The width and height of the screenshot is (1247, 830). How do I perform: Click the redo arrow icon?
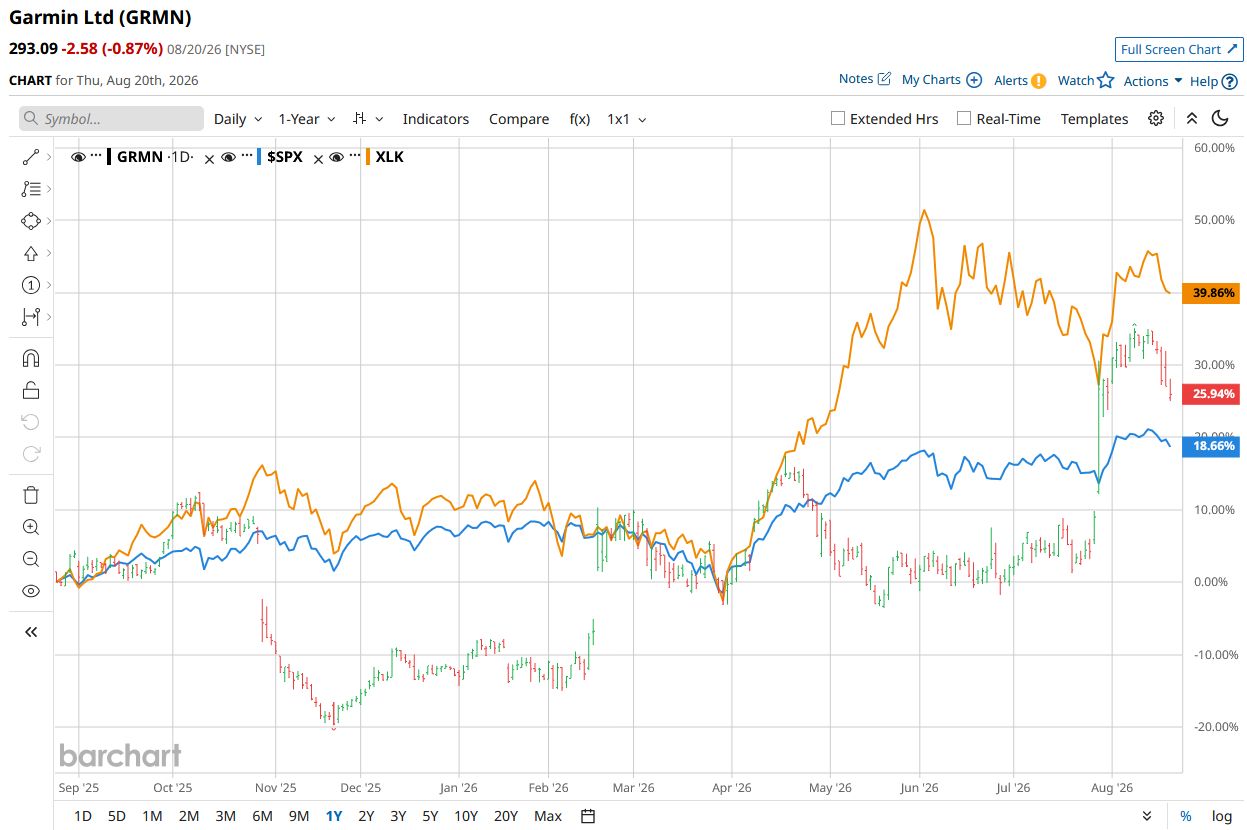30,454
